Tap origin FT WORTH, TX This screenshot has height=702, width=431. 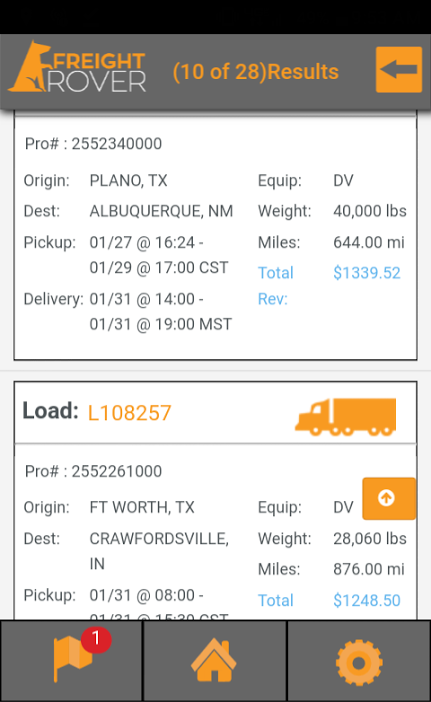click(x=142, y=507)
